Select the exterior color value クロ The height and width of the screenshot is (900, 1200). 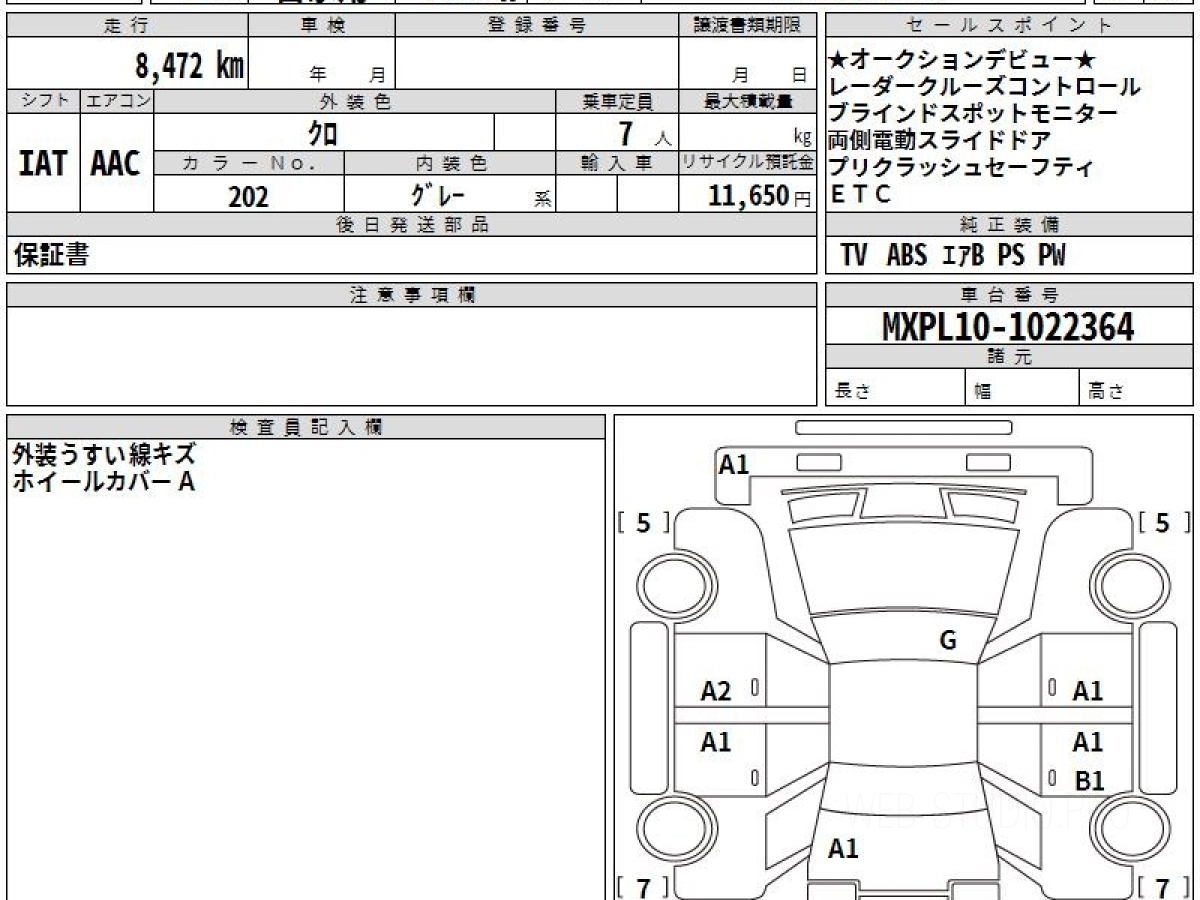coord(323,132)
